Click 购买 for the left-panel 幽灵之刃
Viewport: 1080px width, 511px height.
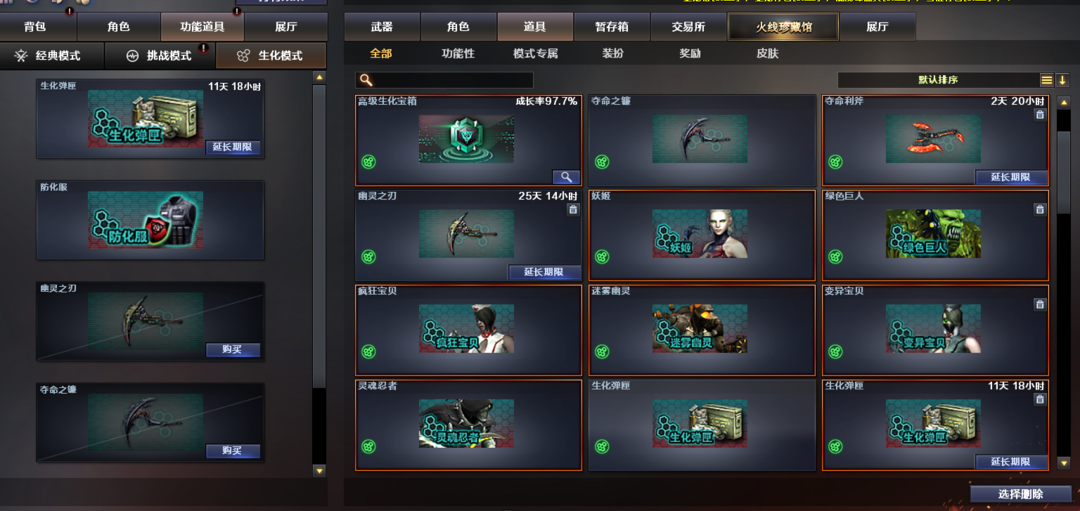click(233, 350)
